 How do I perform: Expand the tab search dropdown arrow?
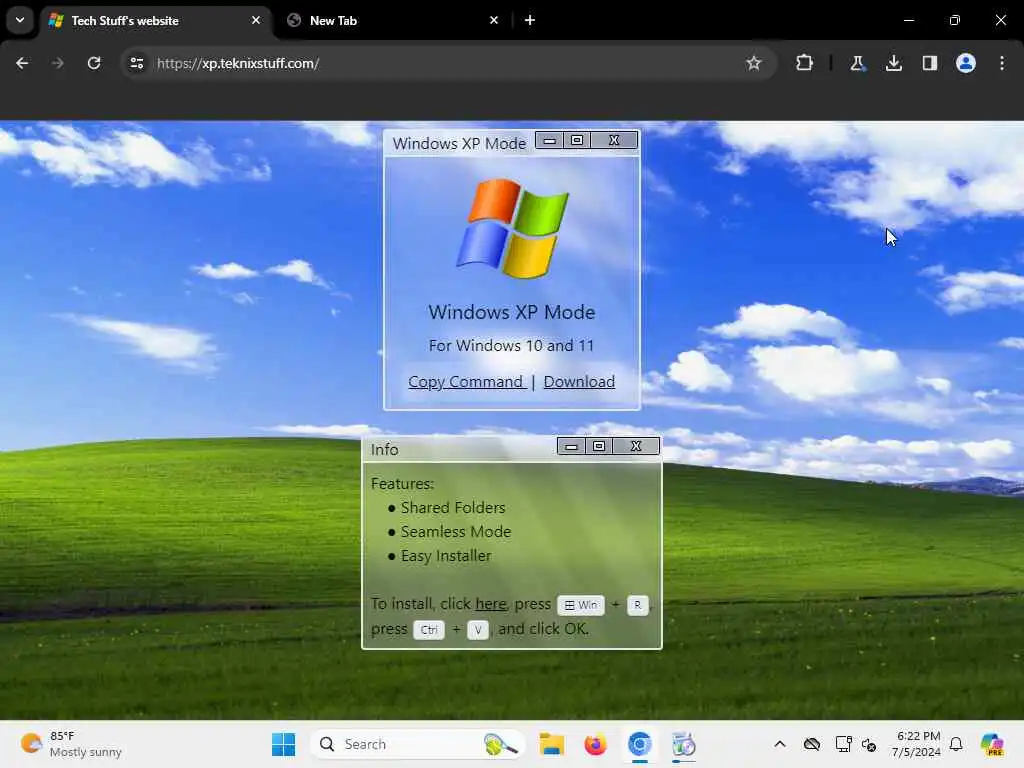tap(20, 20)
